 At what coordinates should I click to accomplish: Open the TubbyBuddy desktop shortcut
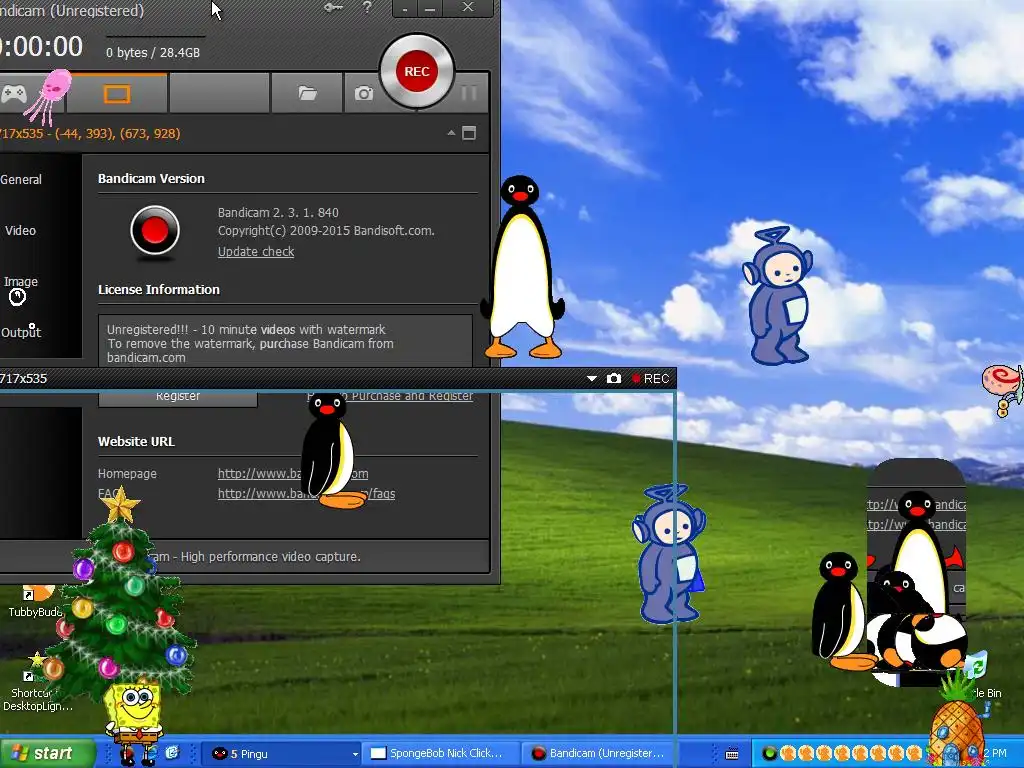tap(34, 601)
